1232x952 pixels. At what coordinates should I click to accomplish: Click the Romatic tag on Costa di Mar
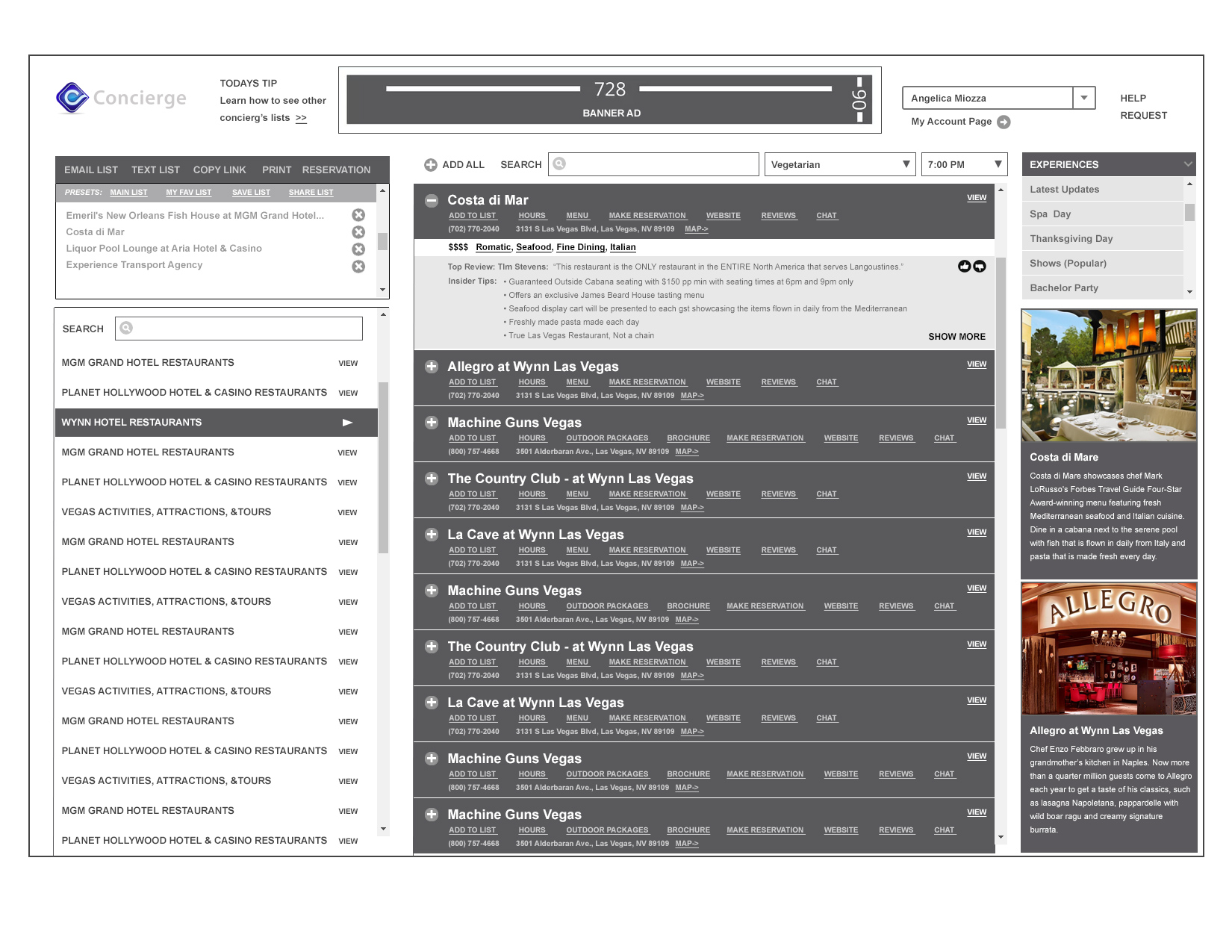point(494,247)
